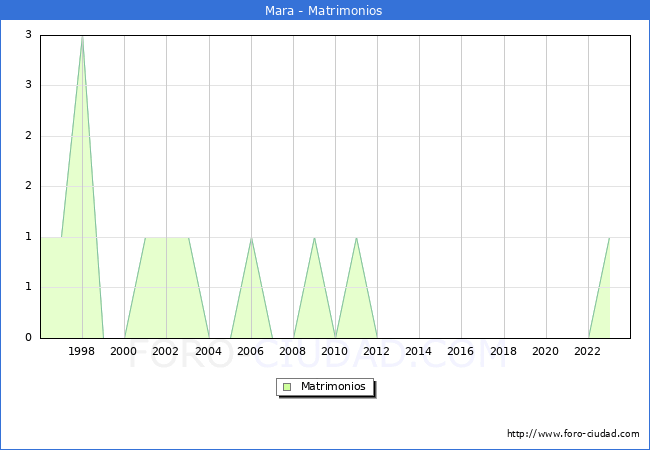Click the 2020 x-axis label
Screen dimensions: 650x450
[x=545, y=351]
